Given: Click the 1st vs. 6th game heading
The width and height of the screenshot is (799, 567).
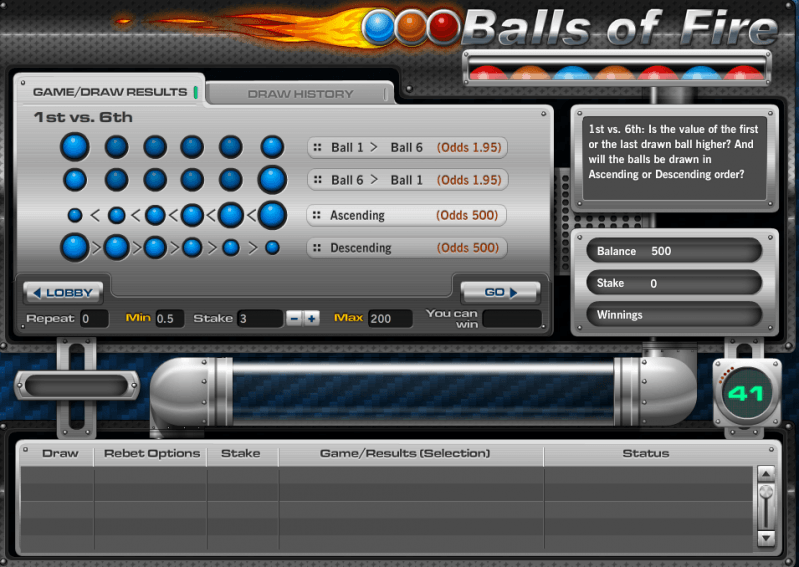Looking at the screenshot, I should coord(83,117).
